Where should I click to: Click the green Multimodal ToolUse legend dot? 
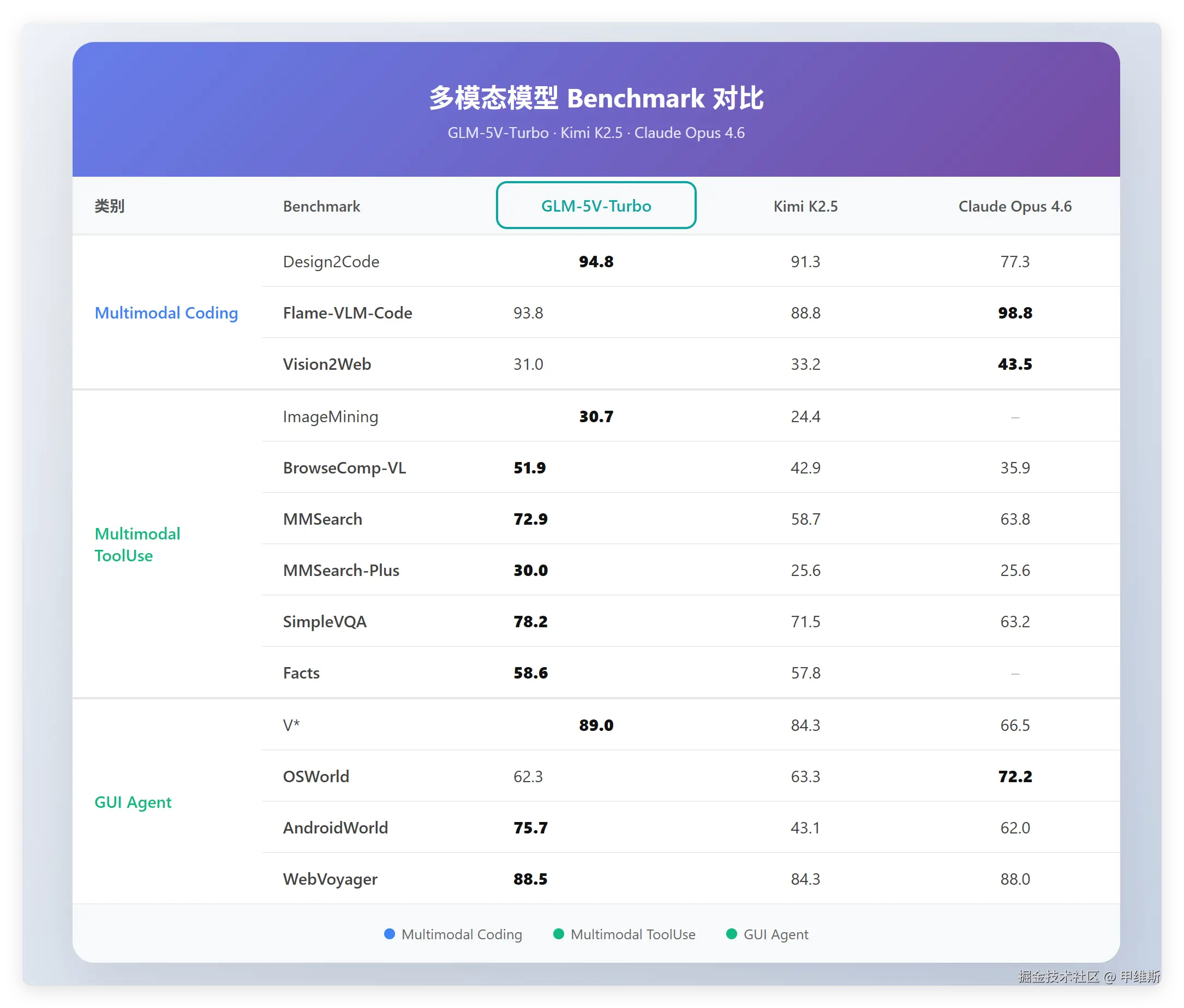click(x=558, y=934)
